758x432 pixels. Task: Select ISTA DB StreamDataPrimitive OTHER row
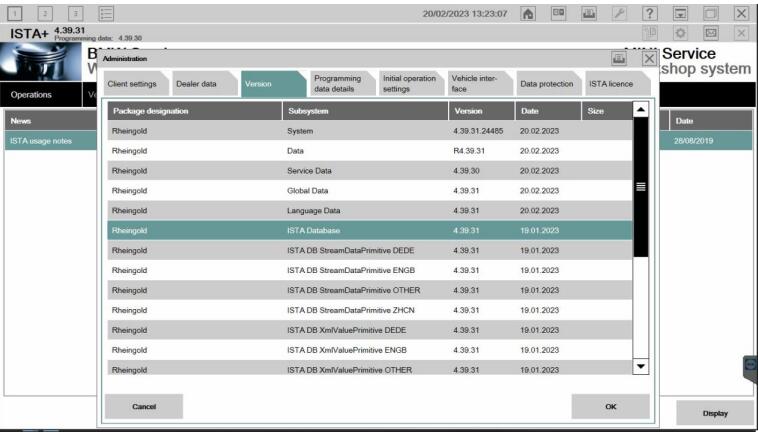click(x=370, y=290)
